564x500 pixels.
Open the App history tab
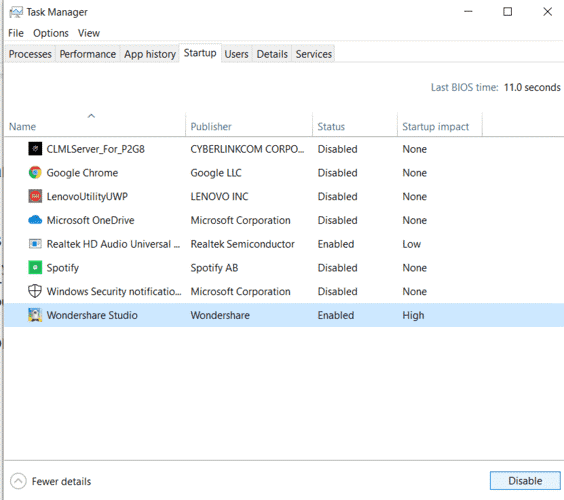(150, 54)
